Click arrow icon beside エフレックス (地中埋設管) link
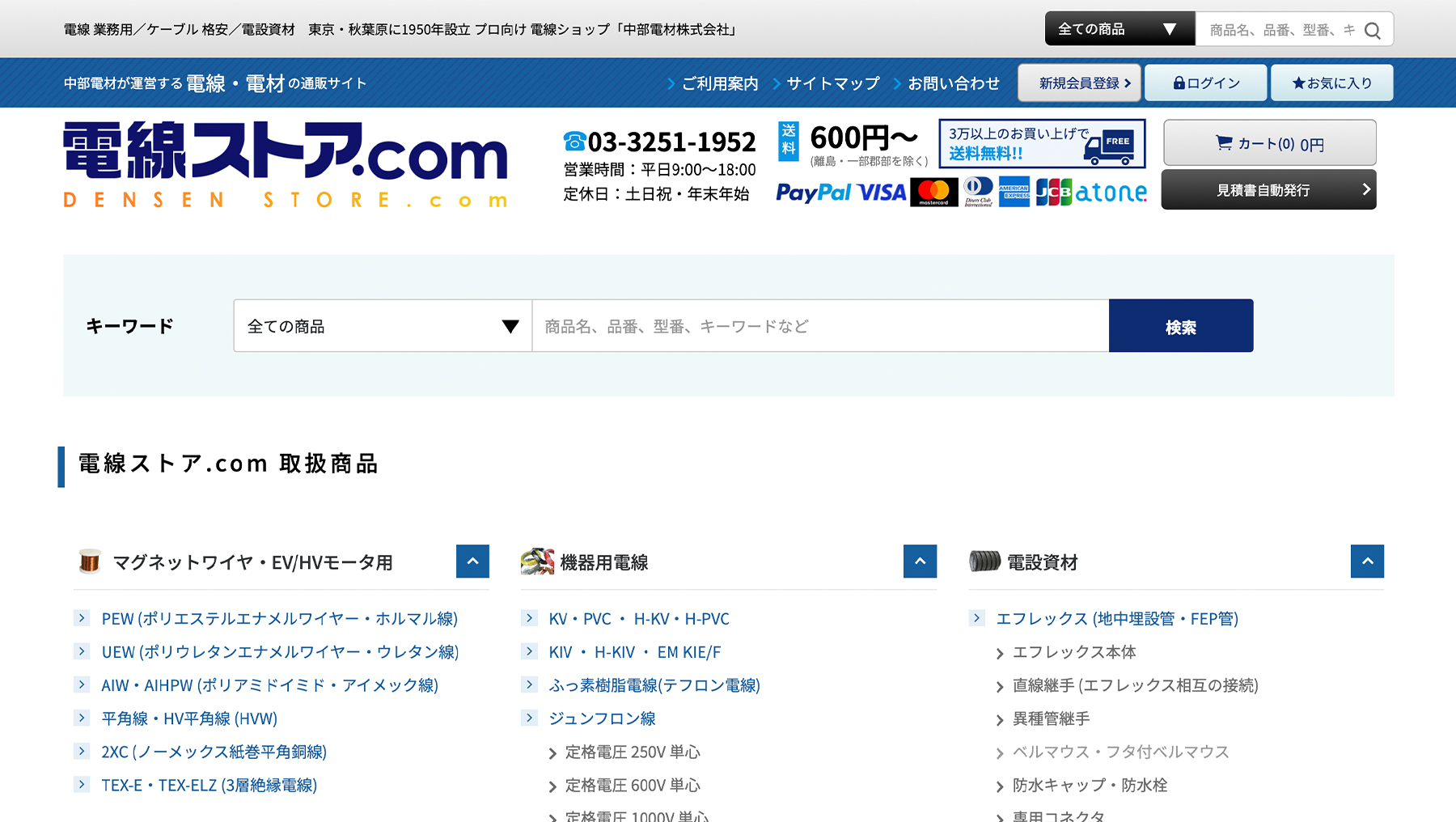 click(x=976, y=618)
